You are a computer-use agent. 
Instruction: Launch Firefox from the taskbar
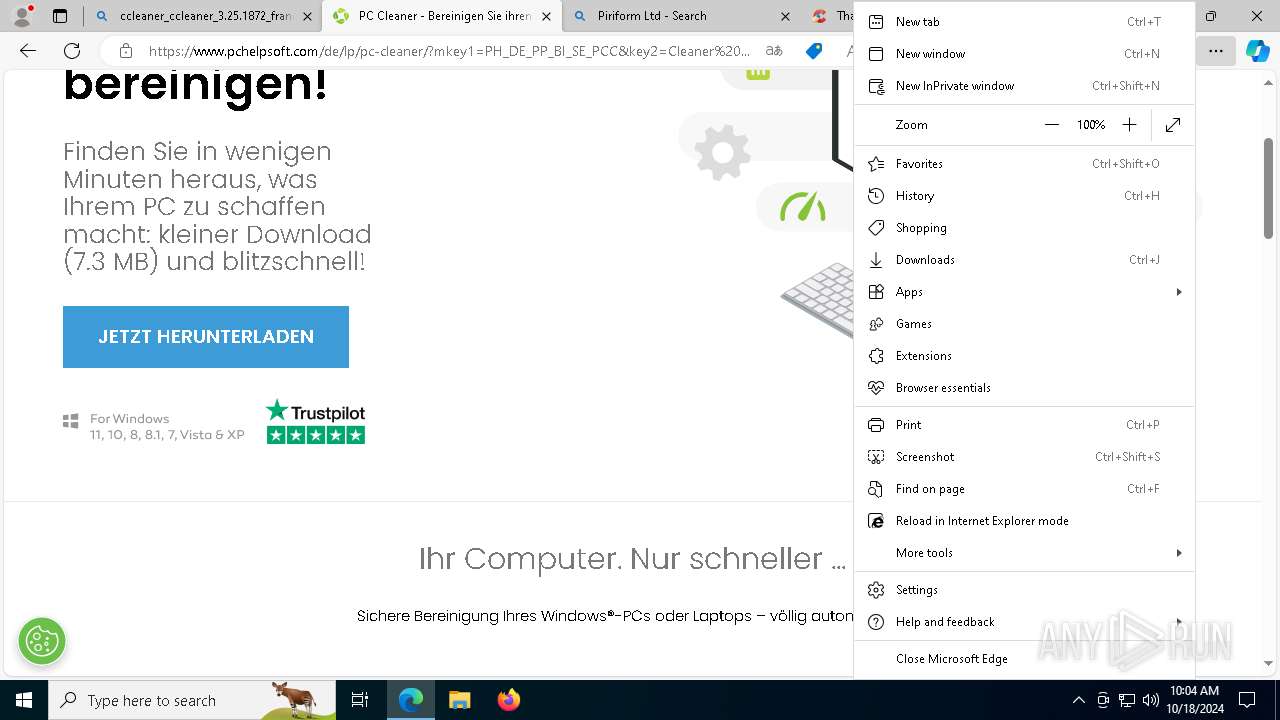[x=509, y=700]
